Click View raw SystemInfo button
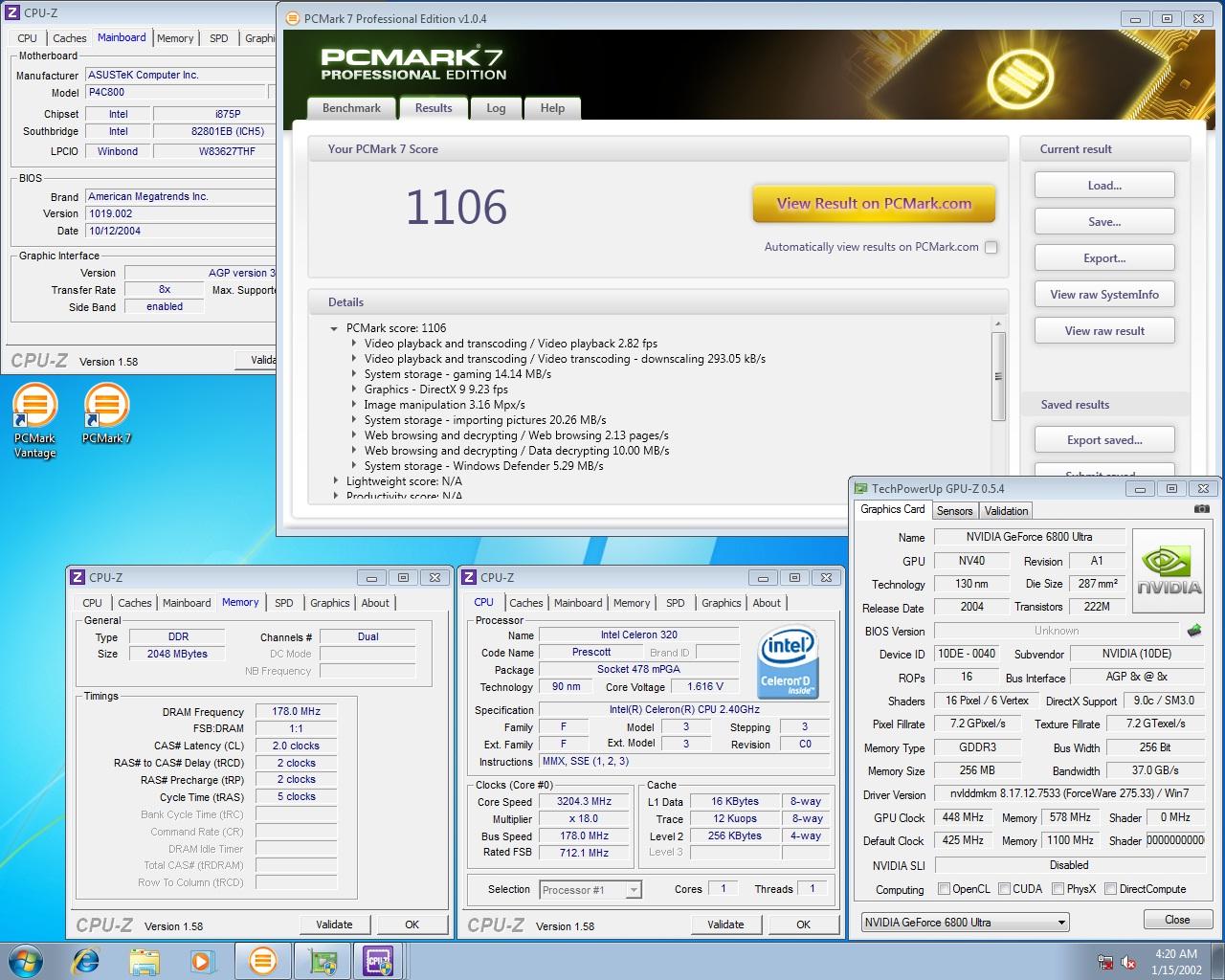1225x980 pixels. click(1104, 295)
